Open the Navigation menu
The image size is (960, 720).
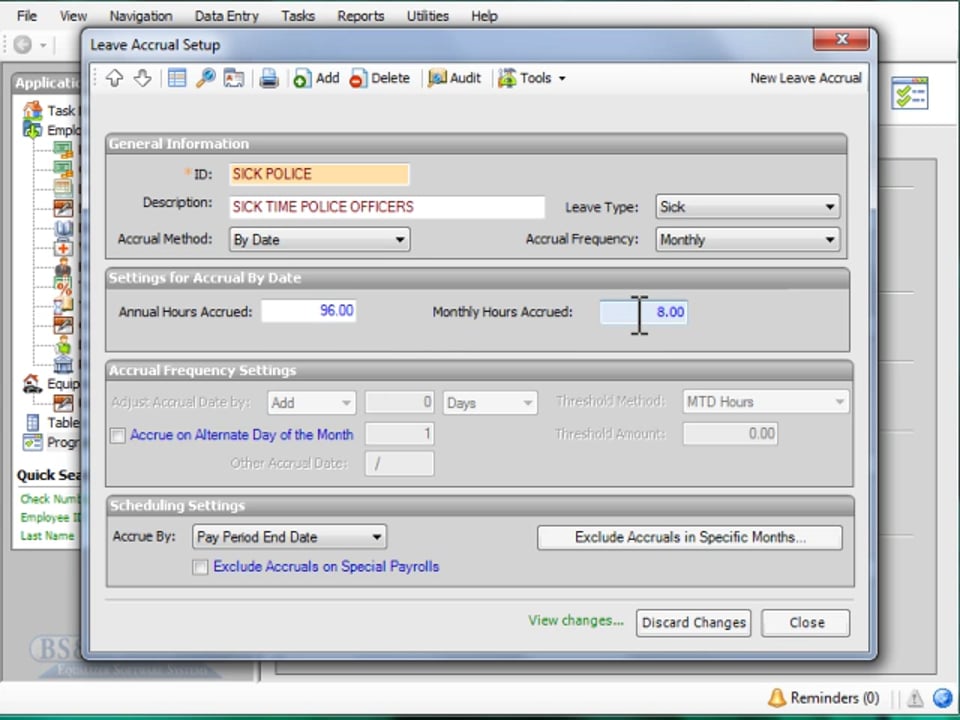[x=141, y=16]
